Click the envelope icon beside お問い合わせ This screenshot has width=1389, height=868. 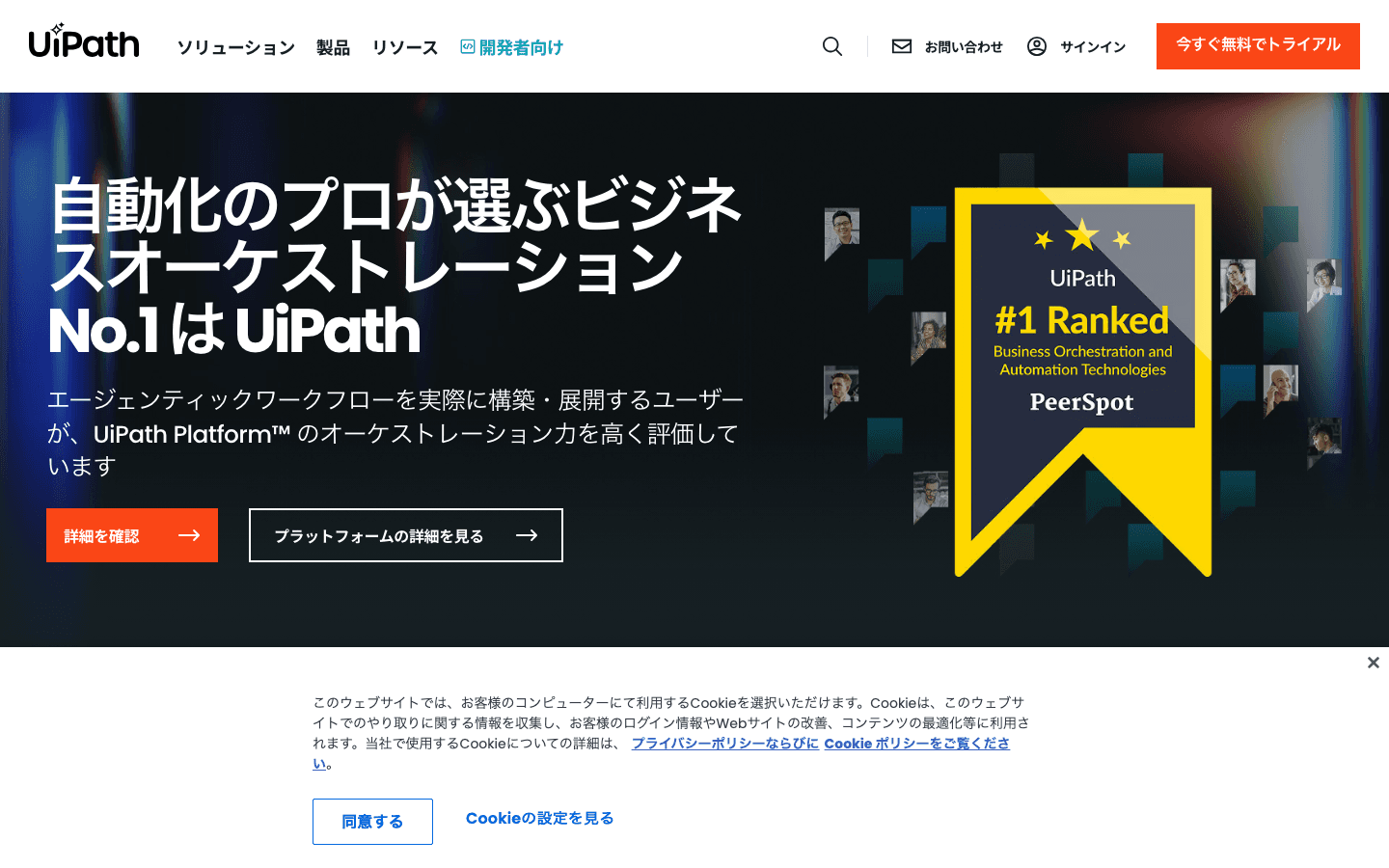[x=902, y=46]
